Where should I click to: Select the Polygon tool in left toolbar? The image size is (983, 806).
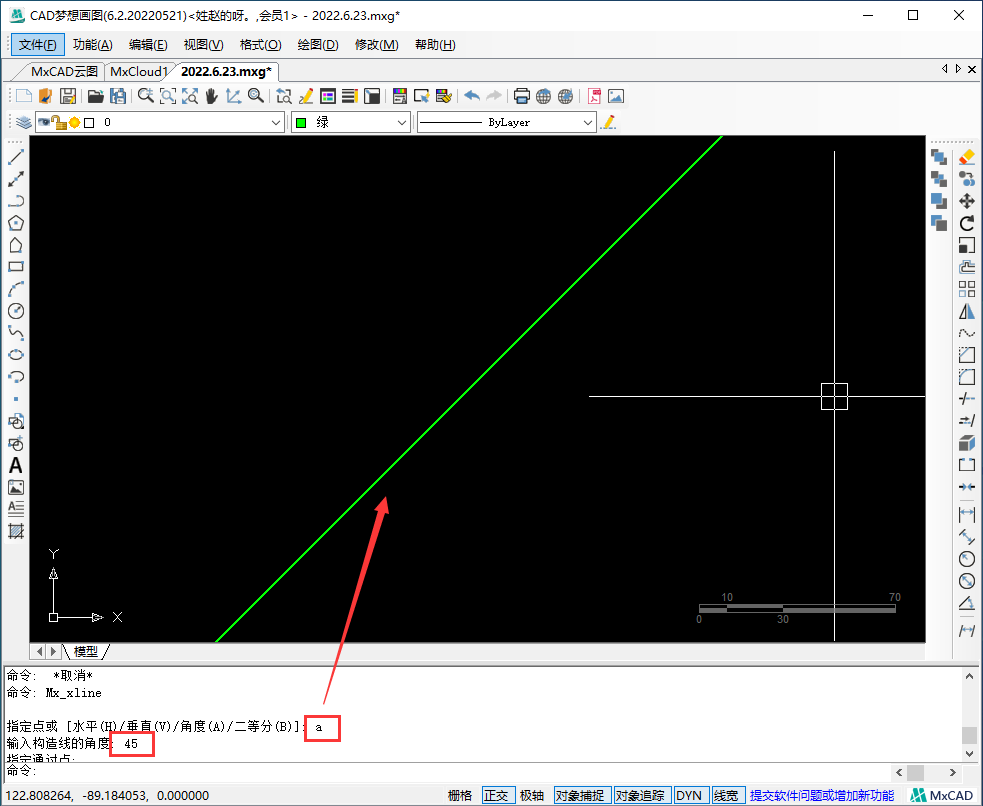click(x=16, y=223)
